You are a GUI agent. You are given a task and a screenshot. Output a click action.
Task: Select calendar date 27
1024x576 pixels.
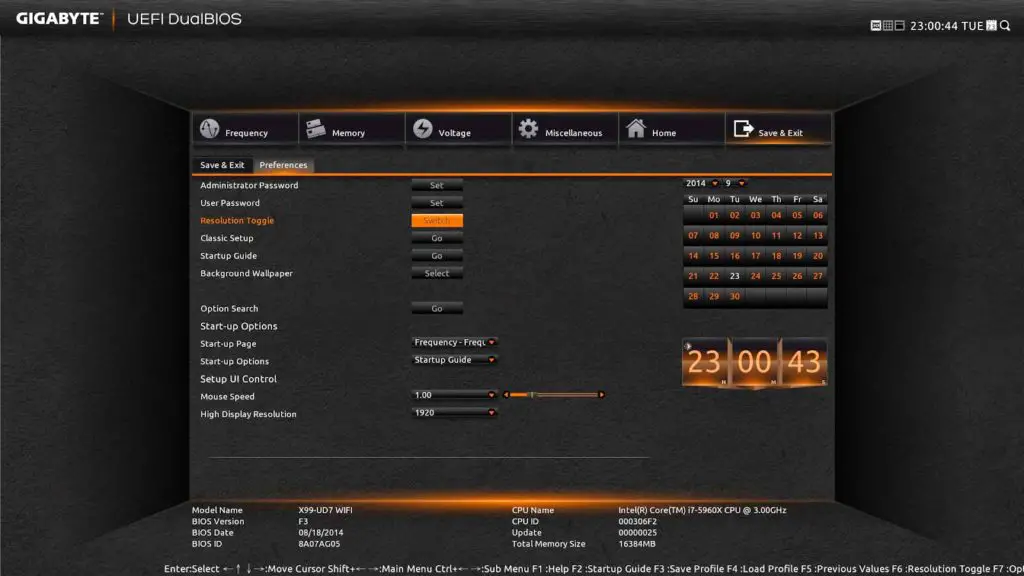click(818, 276)
